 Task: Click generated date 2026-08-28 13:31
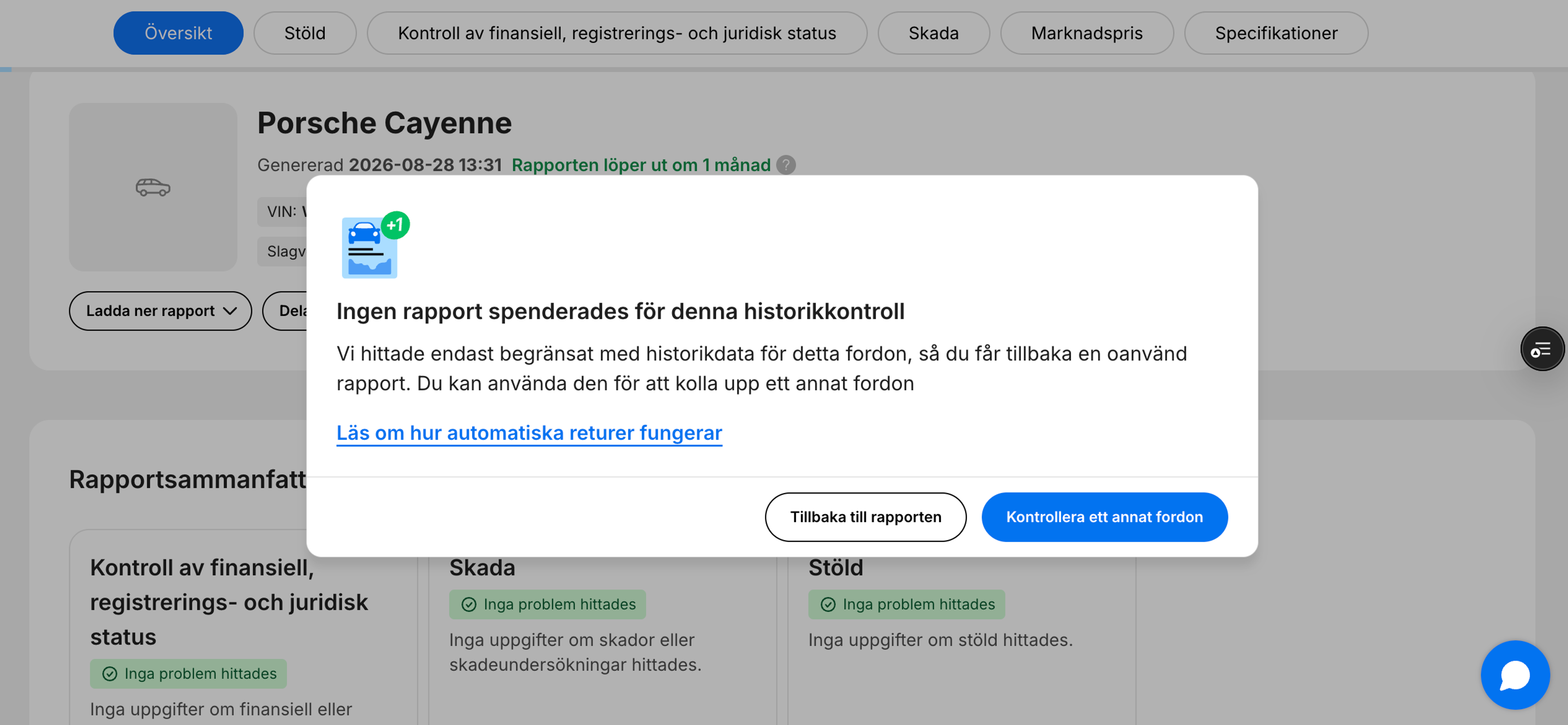point(425,165)
